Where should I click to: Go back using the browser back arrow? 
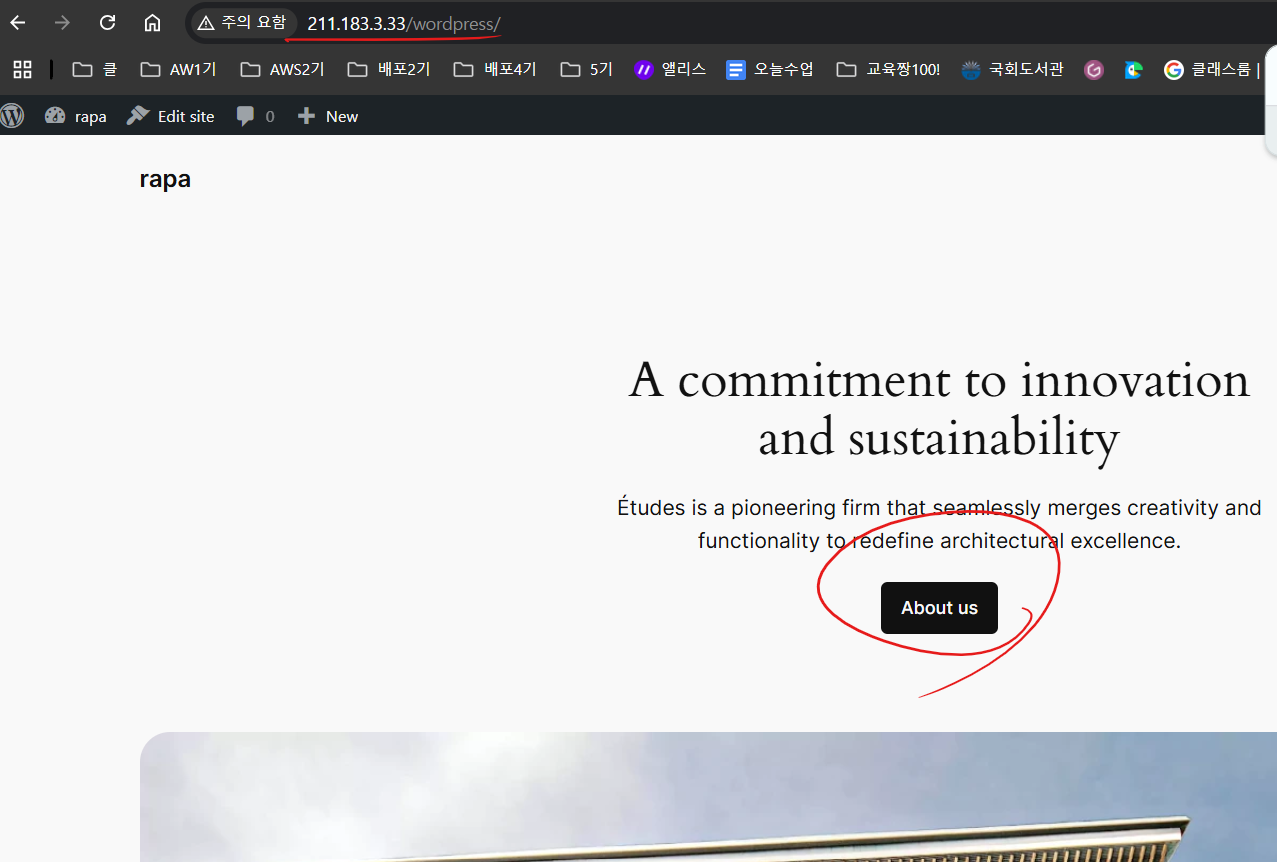pyautogui.click(x=18, y=22)
